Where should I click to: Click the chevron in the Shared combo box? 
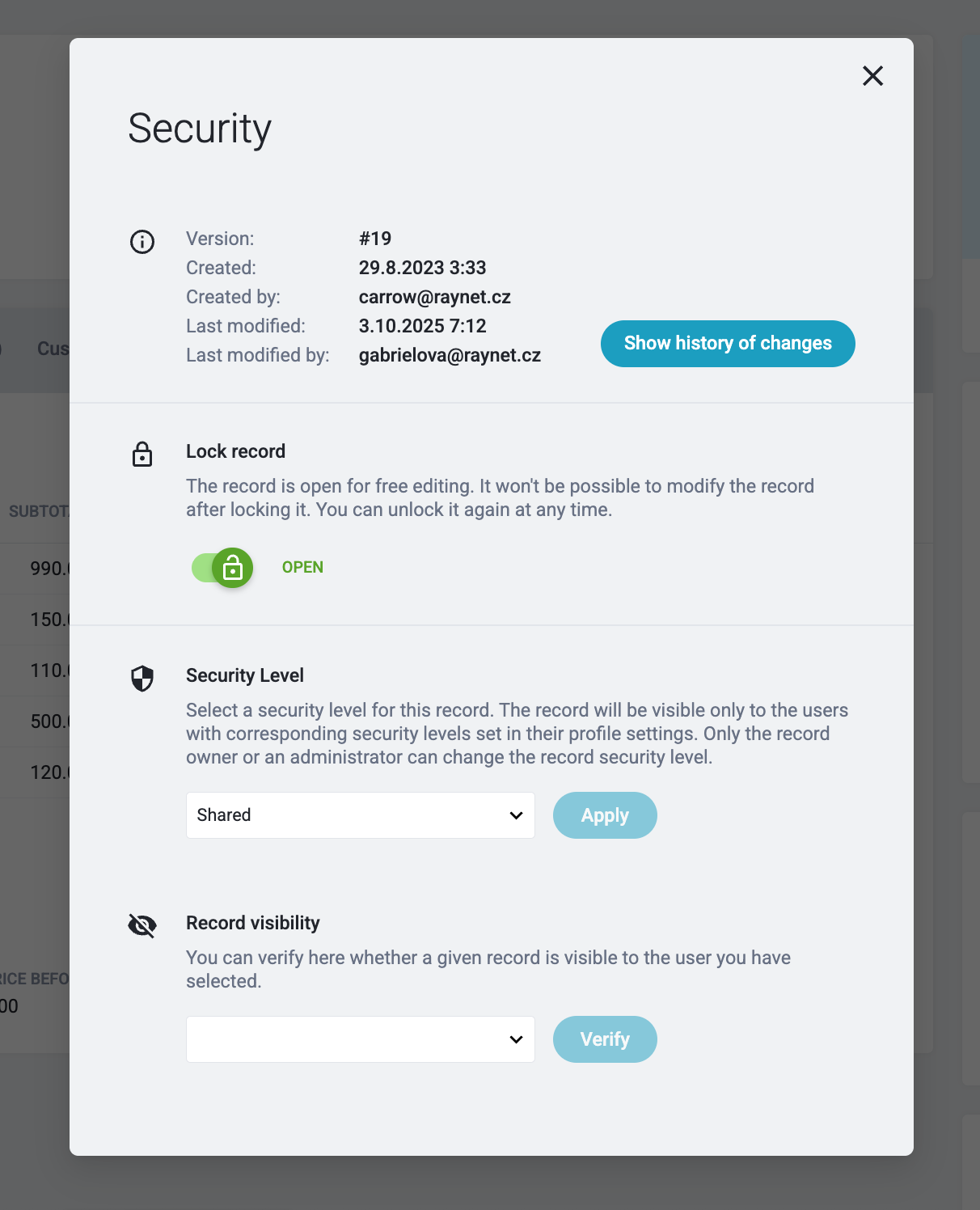tap(516, 815)
